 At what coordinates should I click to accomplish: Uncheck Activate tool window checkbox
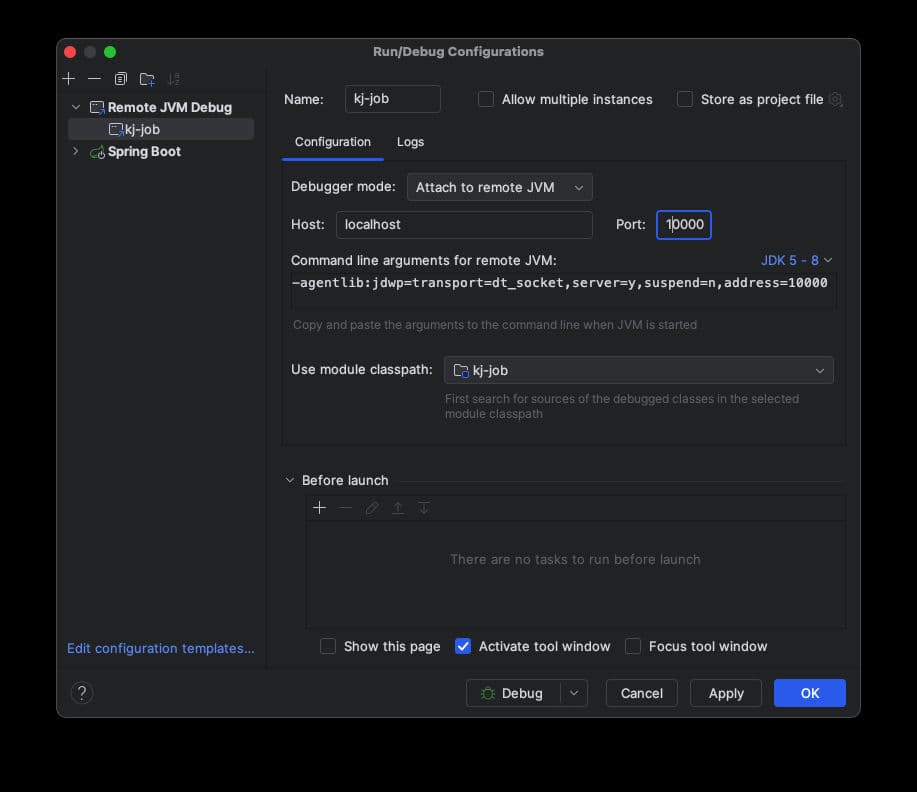click(x=463, y=646)
